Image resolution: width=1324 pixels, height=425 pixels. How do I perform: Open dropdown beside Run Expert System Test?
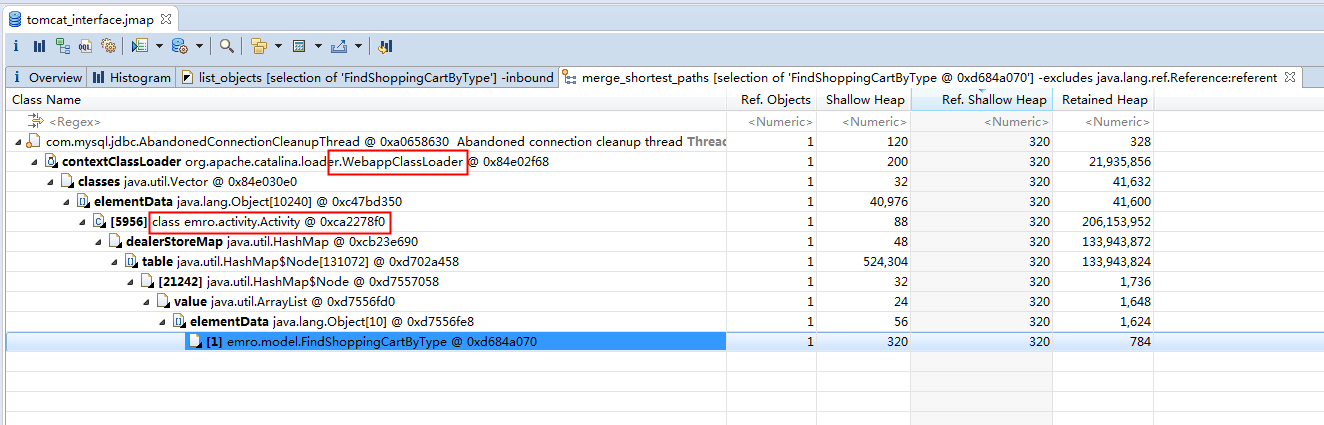coord(158,46)
